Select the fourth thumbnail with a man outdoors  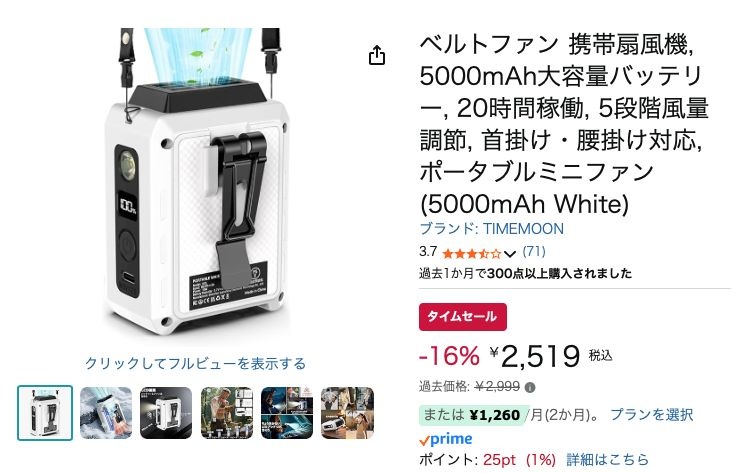point(226,413)
